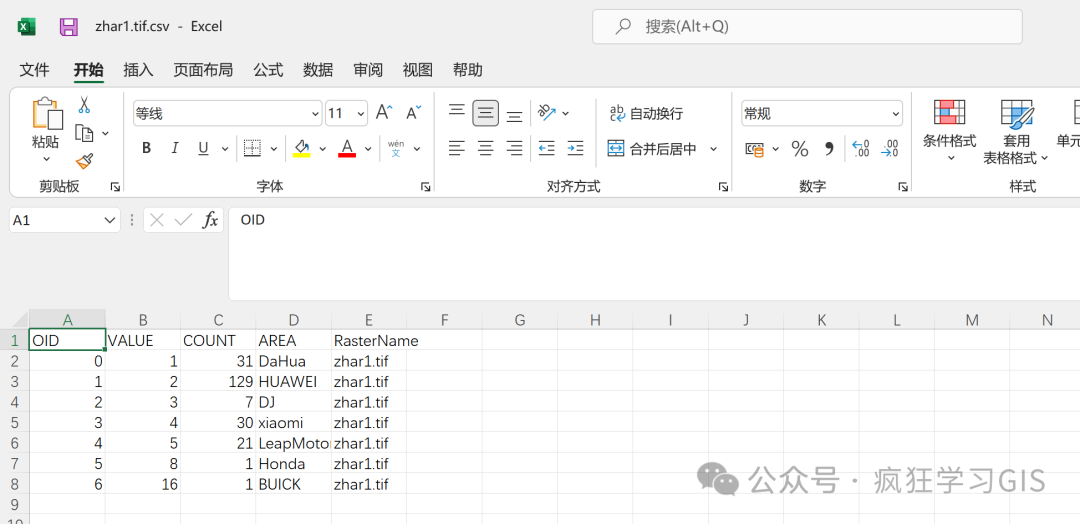This screenshot has height=524, width=1080.
Task: Decrease font size with the smaller A icon
Action: (x=413, y=113)
